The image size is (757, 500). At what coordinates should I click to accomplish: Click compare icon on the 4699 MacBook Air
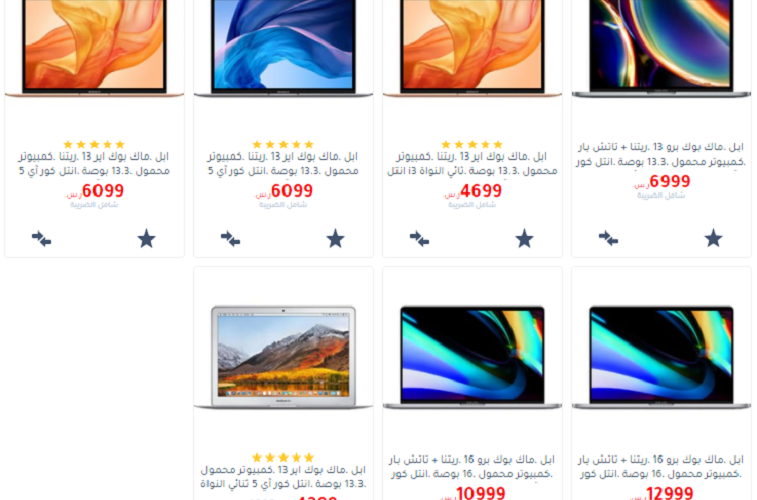tap(419, 238)
